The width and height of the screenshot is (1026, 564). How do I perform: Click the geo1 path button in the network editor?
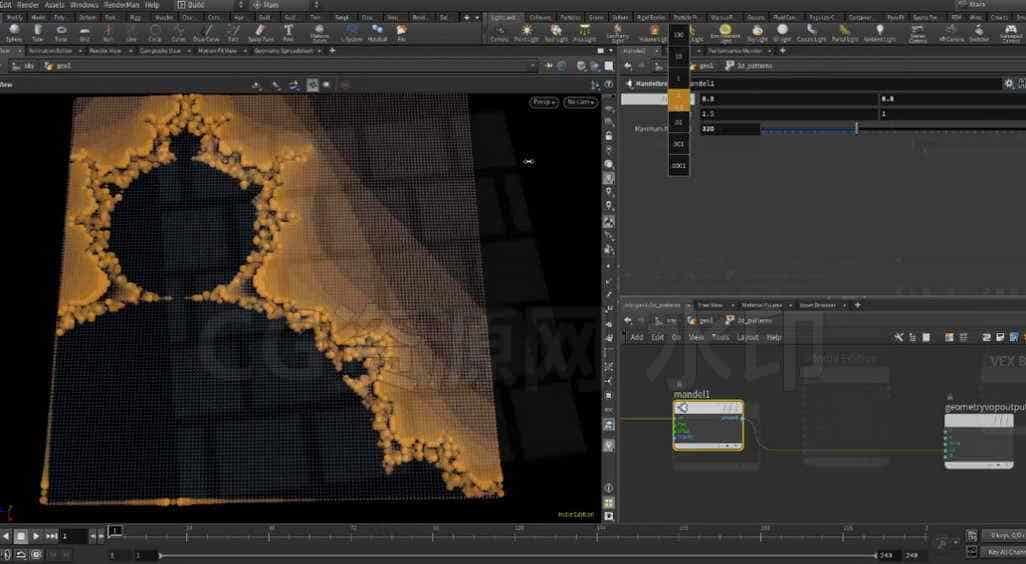[701, 321]
